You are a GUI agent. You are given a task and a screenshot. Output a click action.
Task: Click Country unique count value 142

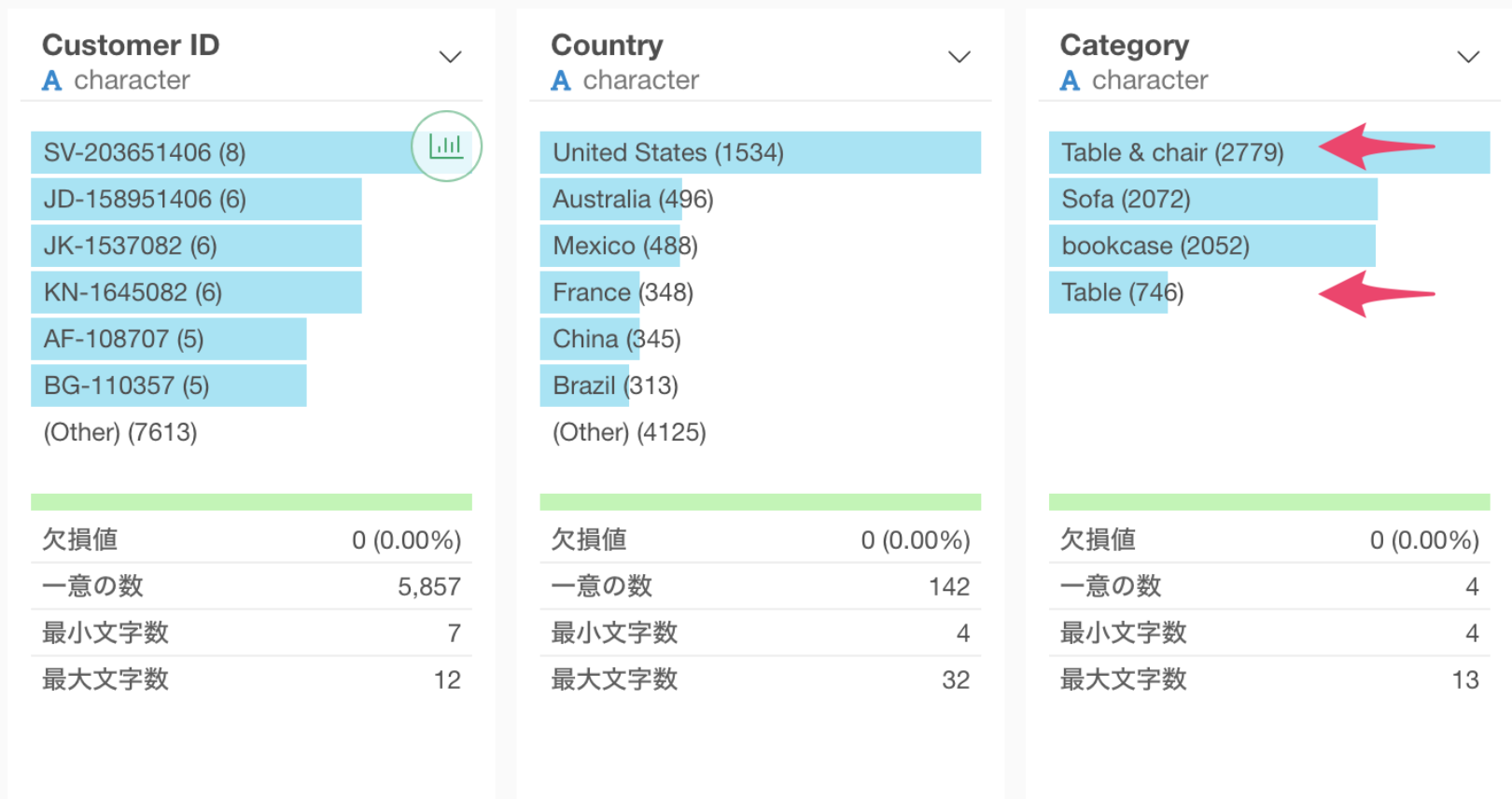point(949,586)
